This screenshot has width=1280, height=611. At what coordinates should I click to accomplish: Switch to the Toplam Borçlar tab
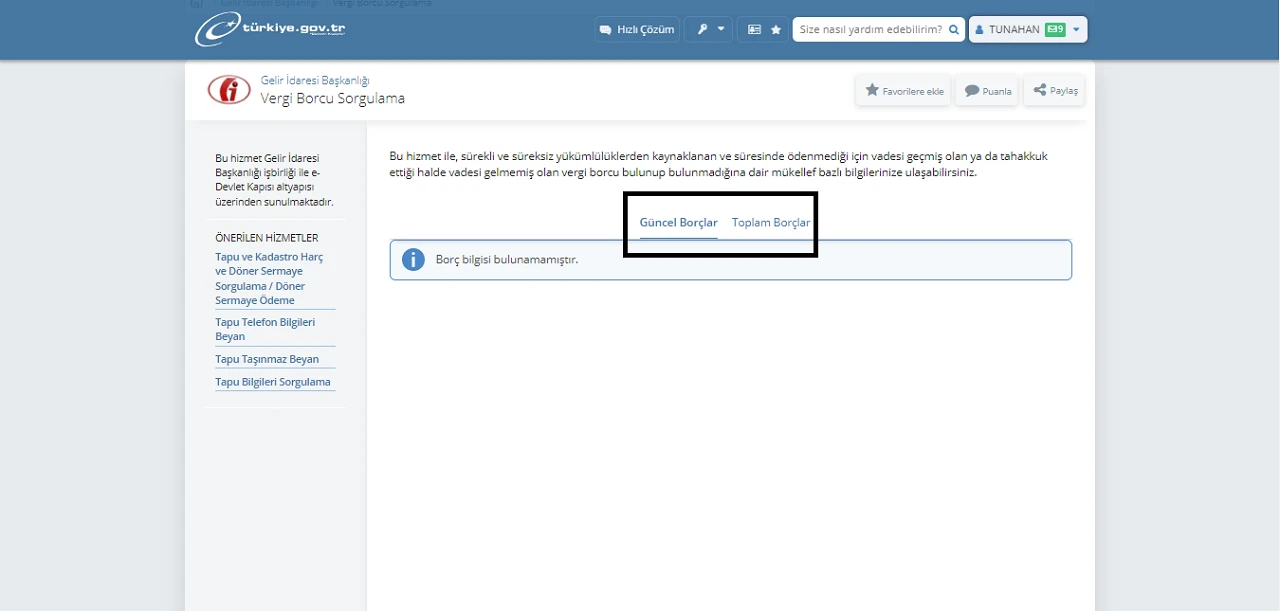771,223
